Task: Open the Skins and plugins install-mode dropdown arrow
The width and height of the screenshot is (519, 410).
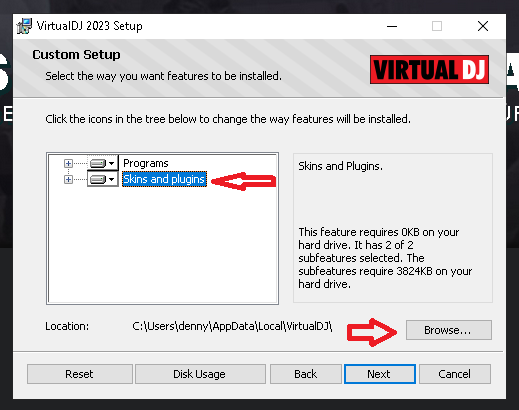Action: tap(112, 179)
